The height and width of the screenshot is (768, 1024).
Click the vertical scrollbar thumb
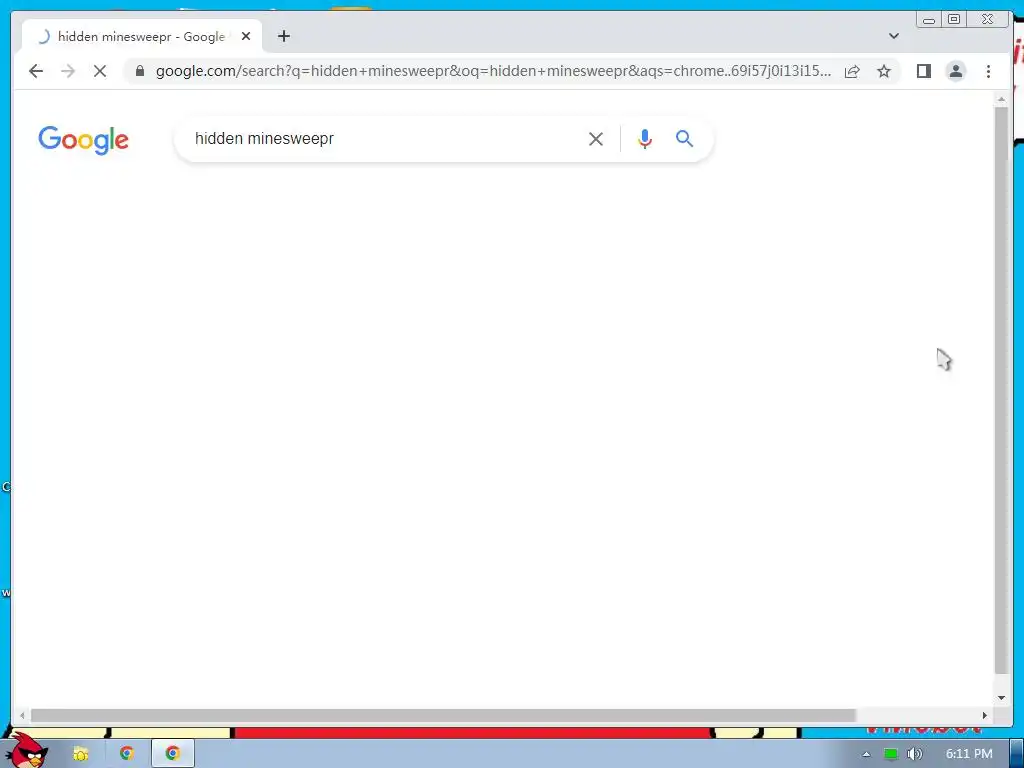[x=1001, y=390]
